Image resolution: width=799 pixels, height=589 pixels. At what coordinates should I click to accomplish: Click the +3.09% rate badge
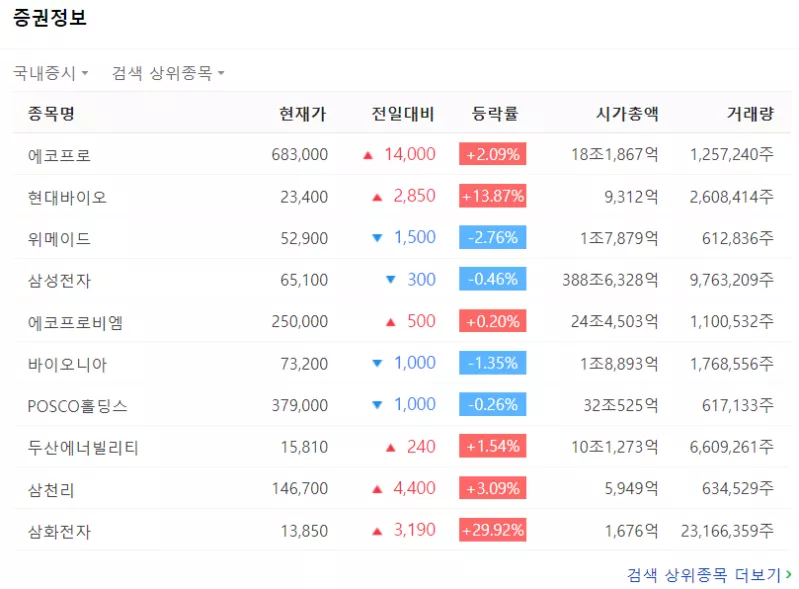pos(492,488)
